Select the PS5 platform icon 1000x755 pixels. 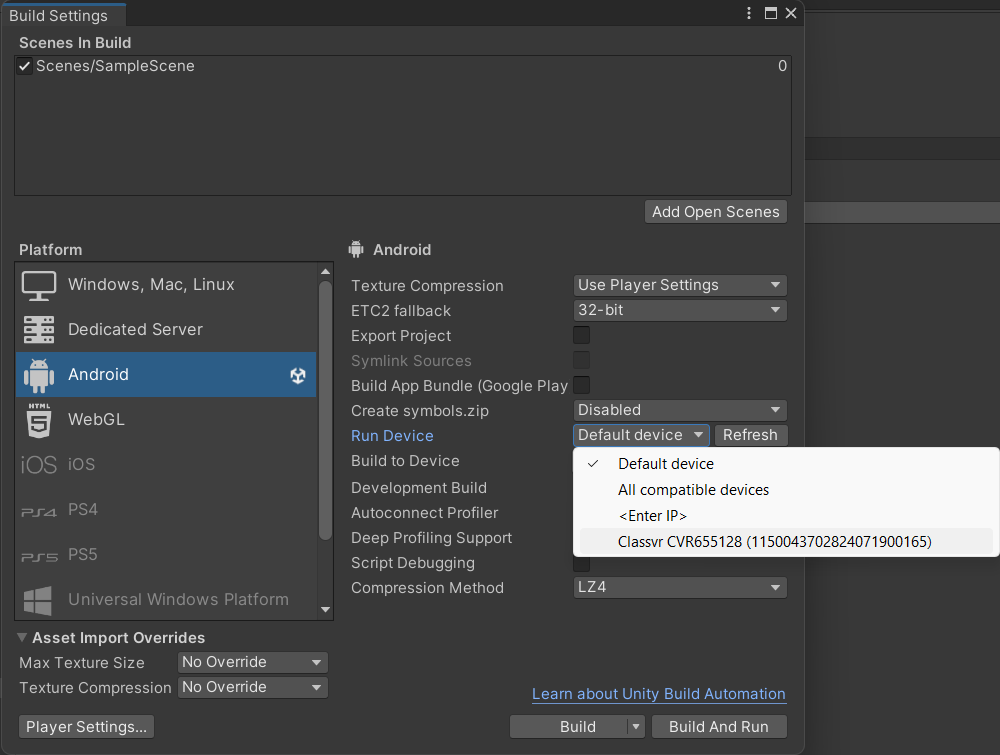[x=39, y=556]
